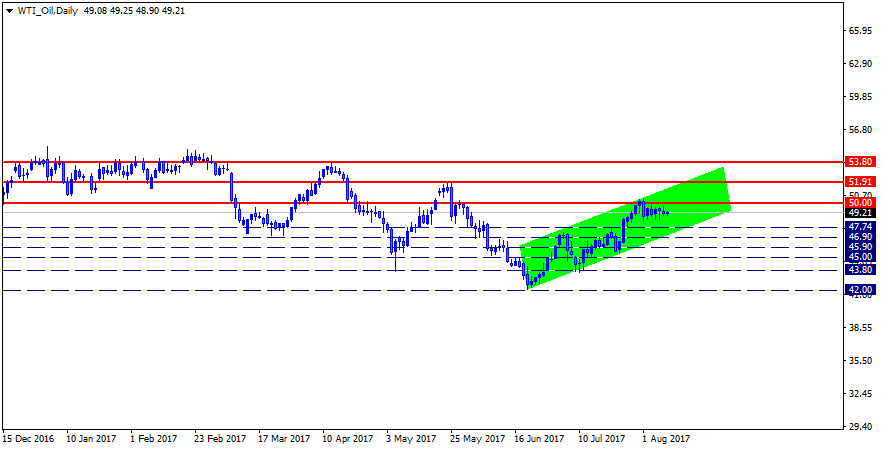
Task: Open the chart menu triangle beside WTI_Oil
Action: click(9, 9)
